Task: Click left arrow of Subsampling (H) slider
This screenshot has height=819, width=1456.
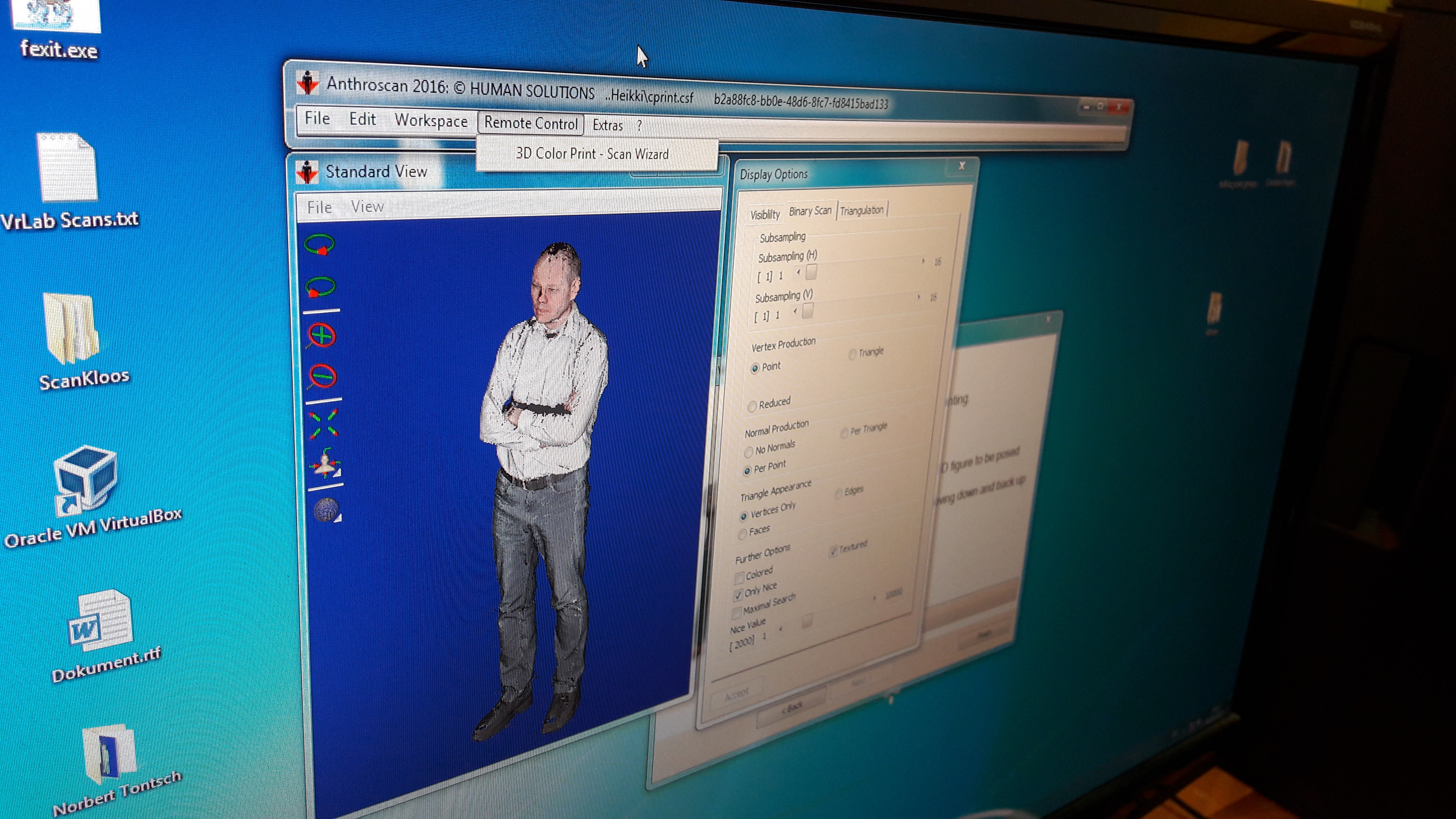Action: 798,273
